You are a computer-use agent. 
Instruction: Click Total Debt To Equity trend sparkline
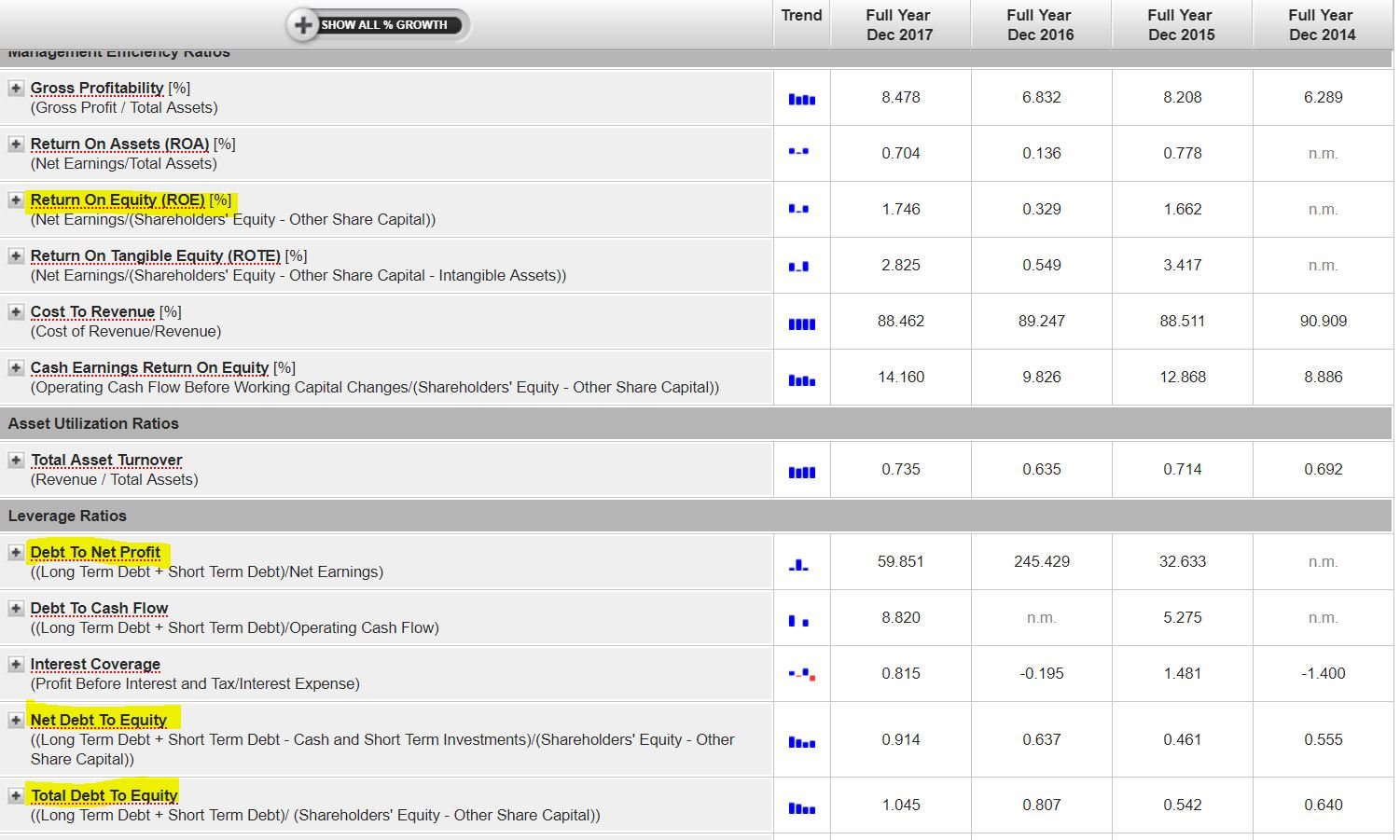point(801,807)
